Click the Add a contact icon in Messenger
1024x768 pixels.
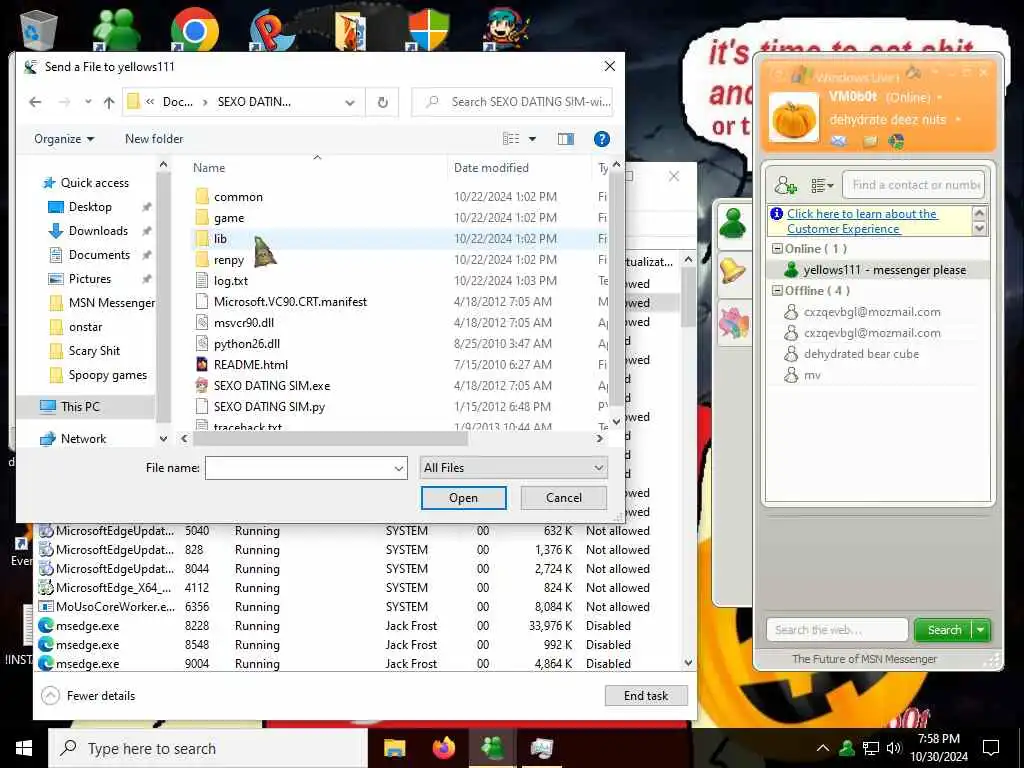[785, 185]
